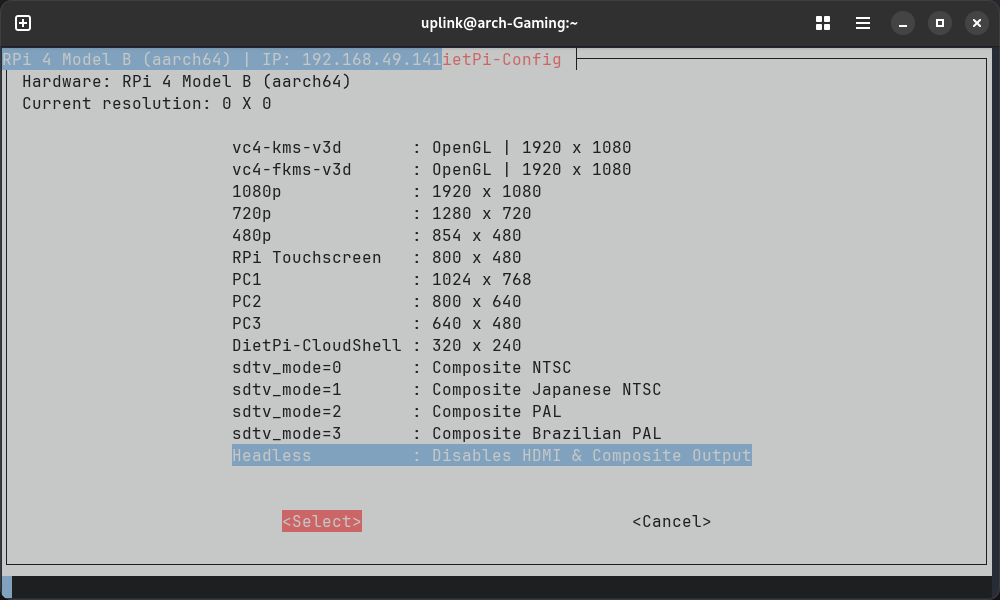Viewport: 1000px width, 600px height.
Task: Pick the 480p resolution entry
Action: point(376,235)
